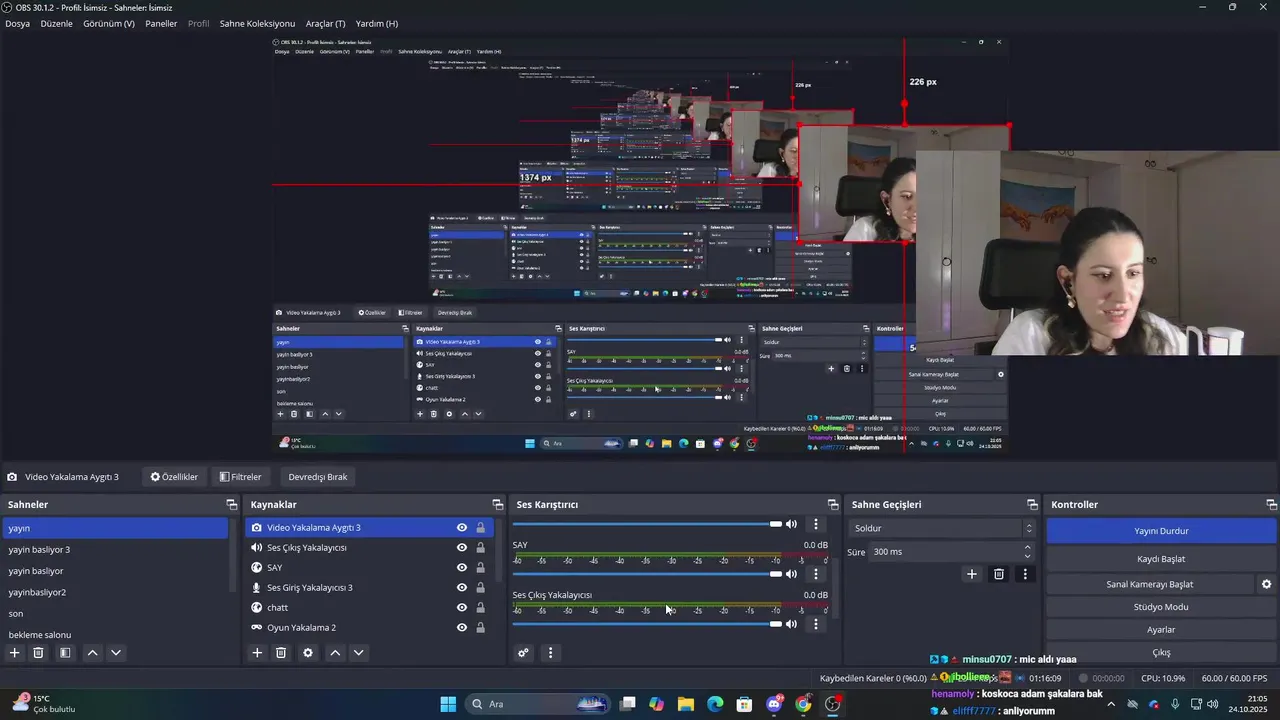Open Google Chrome from taskbar

click(x=803, y=704)
